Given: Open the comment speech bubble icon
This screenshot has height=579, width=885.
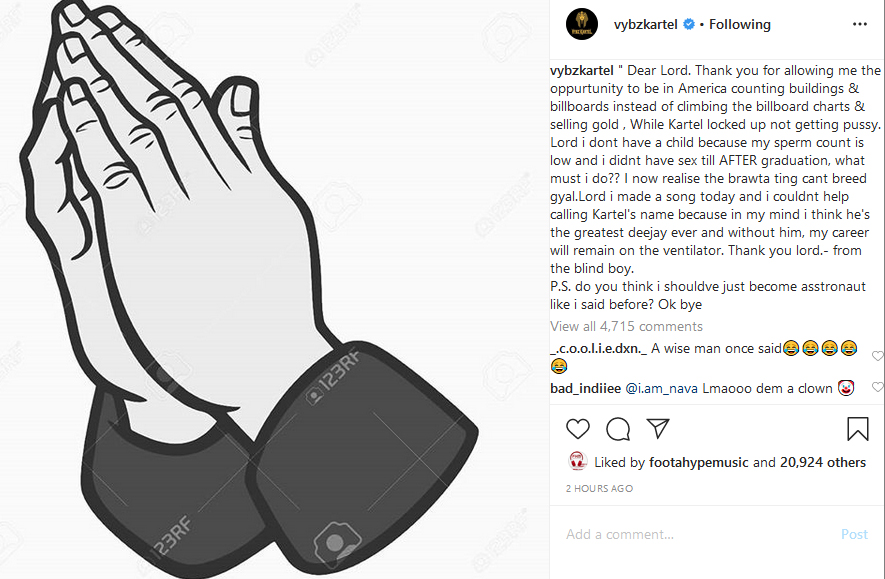Looking at the screenshot, I should [x=618, y=429].
